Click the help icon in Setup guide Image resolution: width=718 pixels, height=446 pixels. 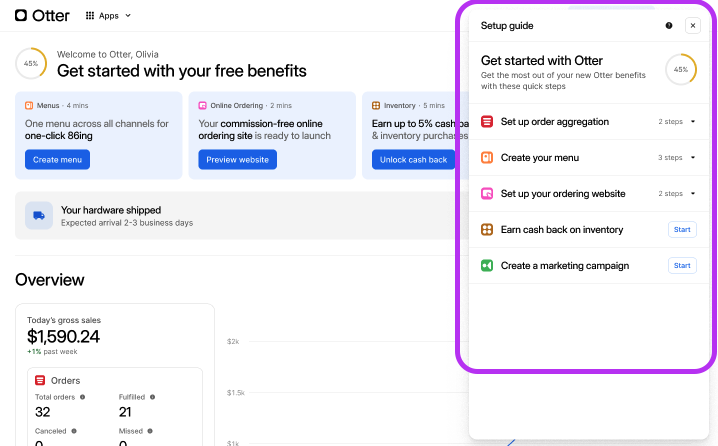[669, 26]
